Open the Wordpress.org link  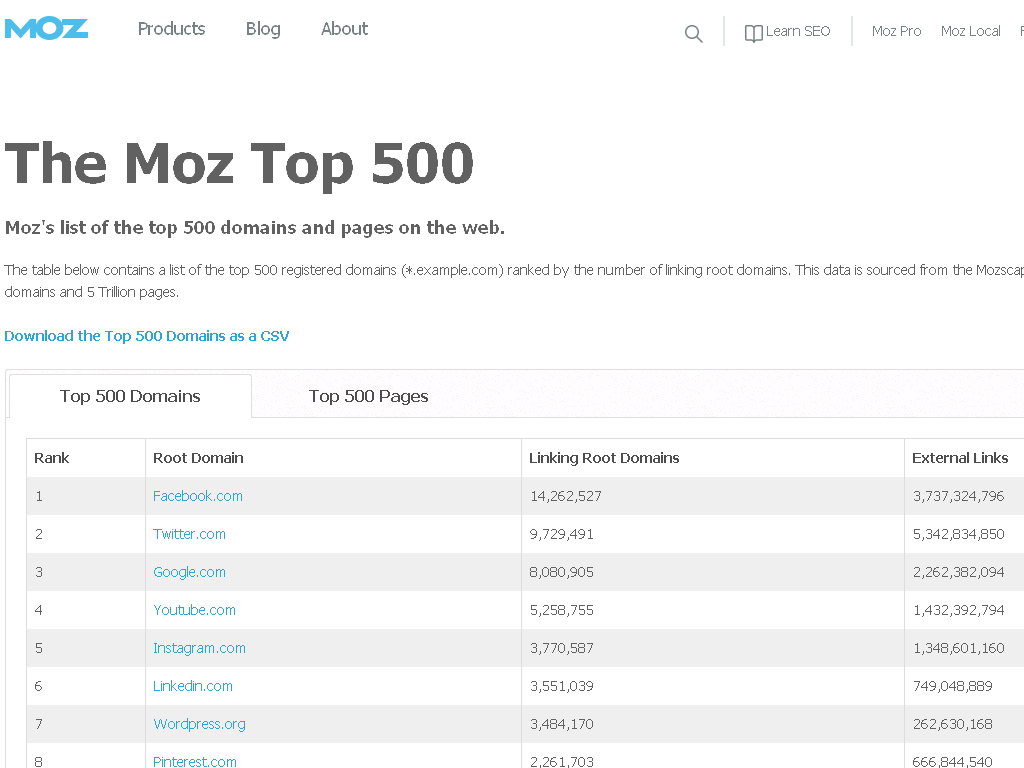[199, 724]
